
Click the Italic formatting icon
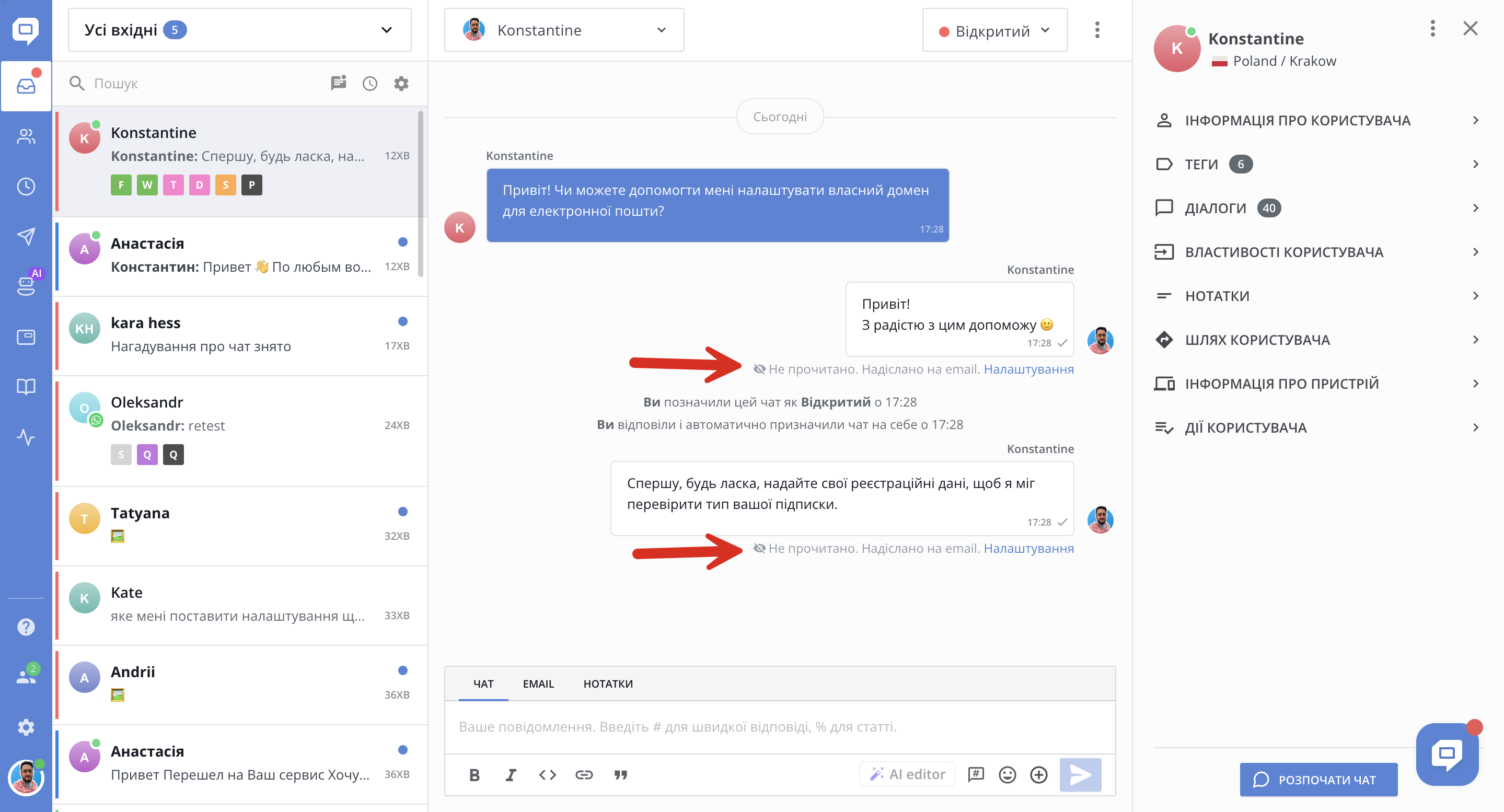pyautogui.click(x=510, y=775)
